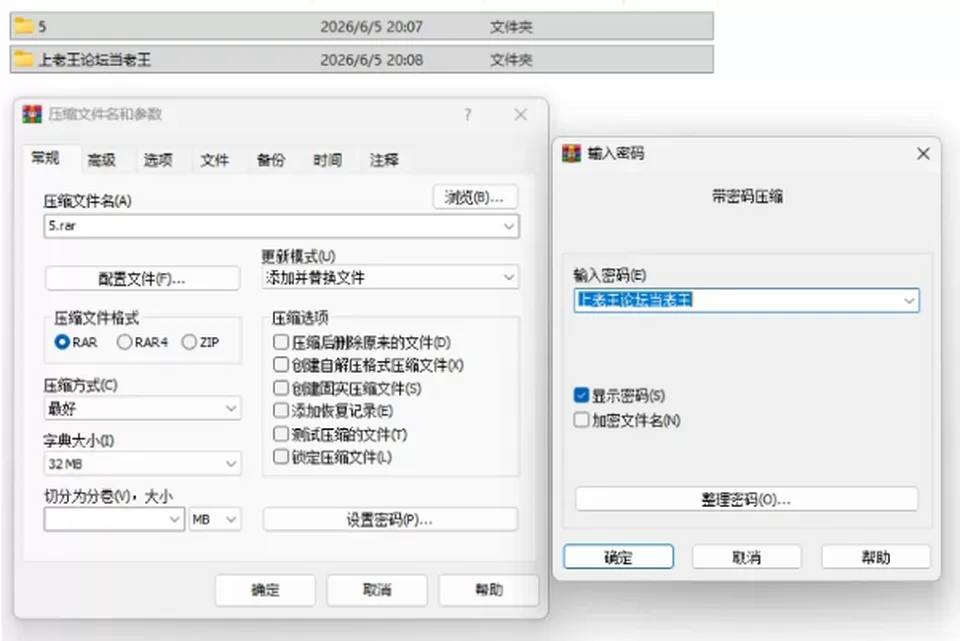Open the 压缩方式 dropdown showing 最好

coord(142,408)
